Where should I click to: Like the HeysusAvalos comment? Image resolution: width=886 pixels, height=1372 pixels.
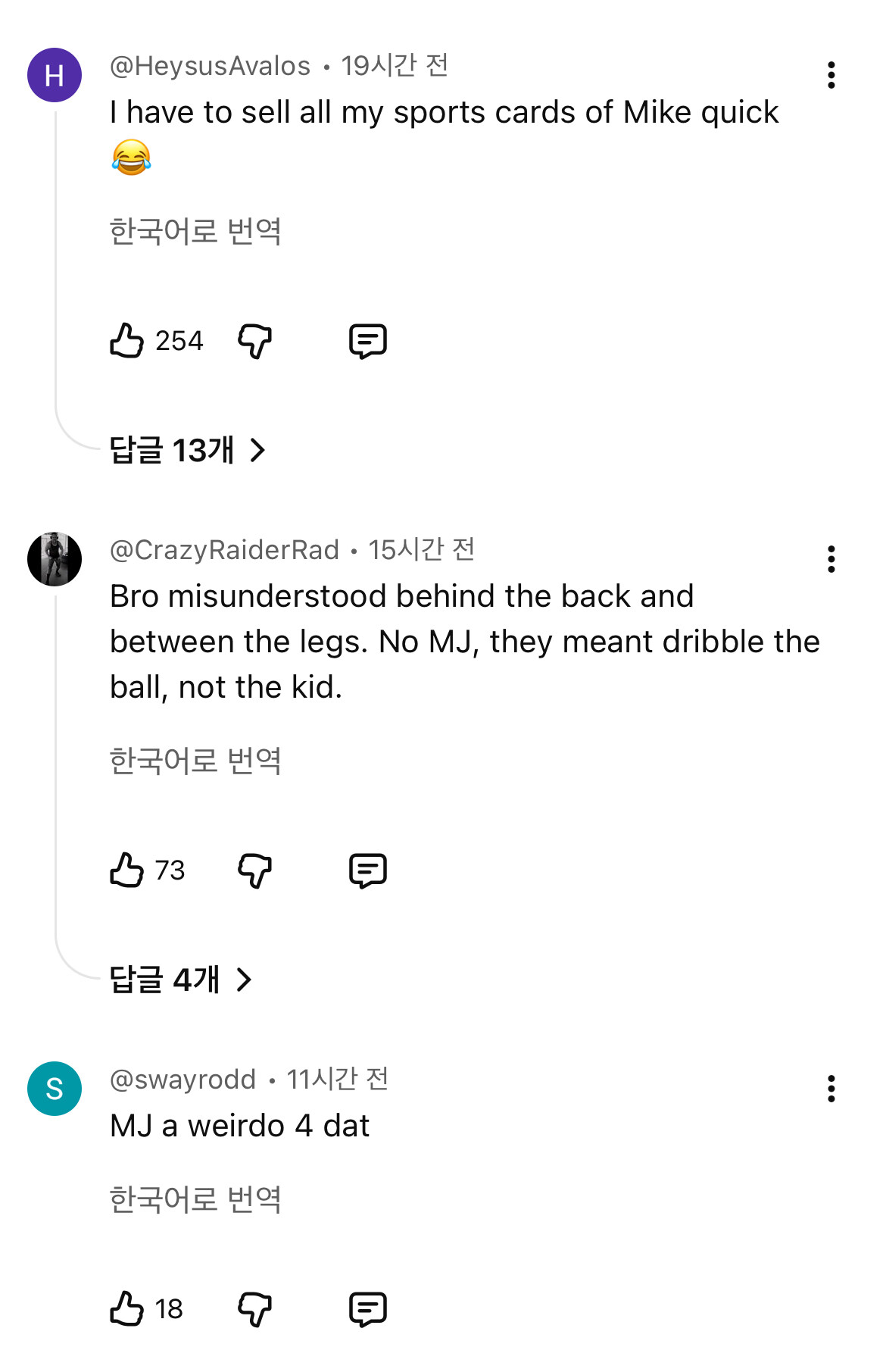[126, 341]
